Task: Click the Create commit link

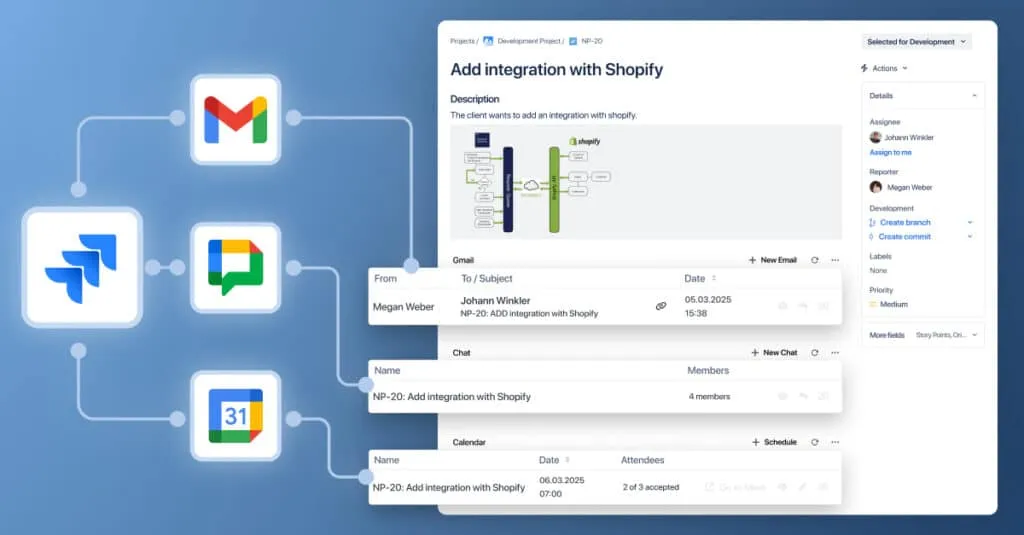Action: click(x=904, y=237)
